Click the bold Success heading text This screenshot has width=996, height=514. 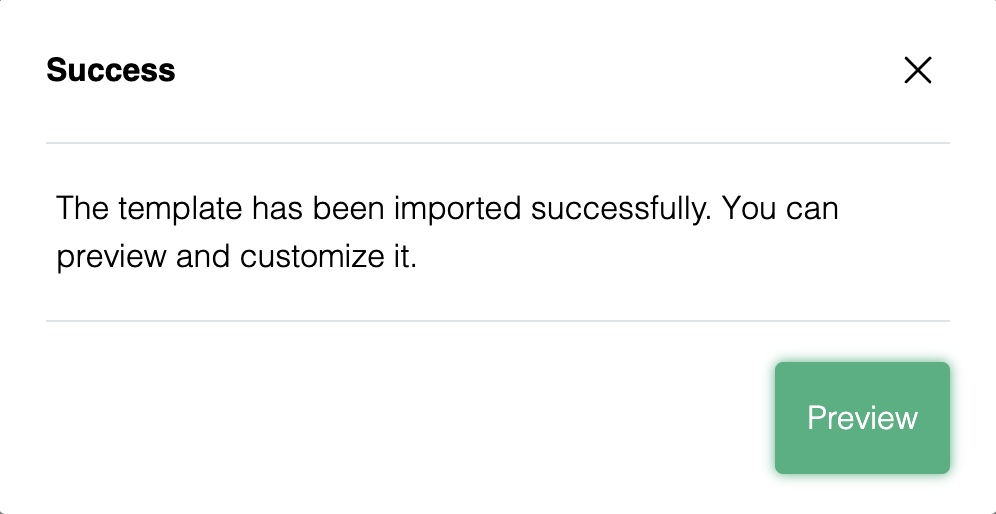click(x=111, y=70)
